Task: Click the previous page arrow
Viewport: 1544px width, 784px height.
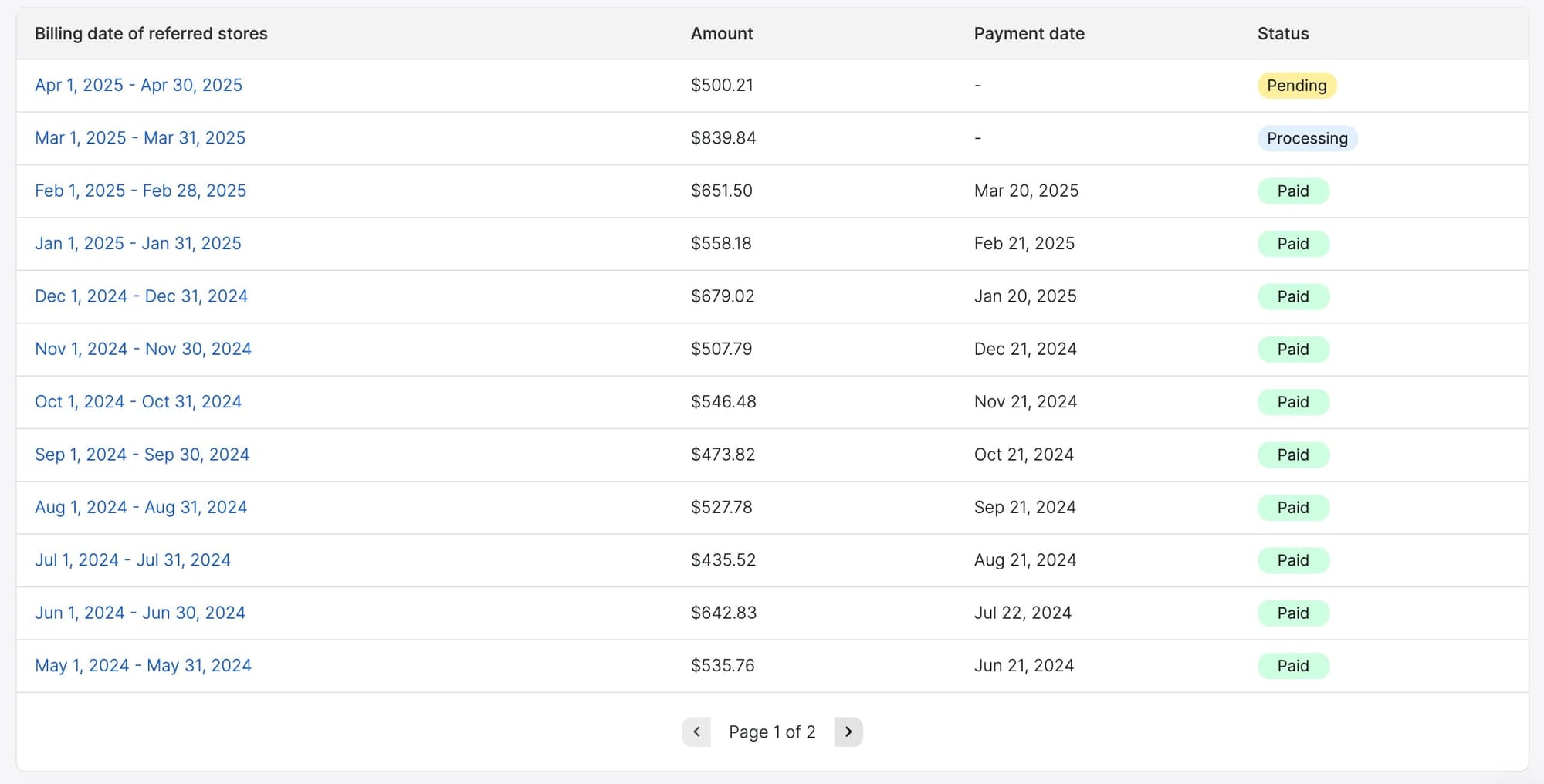Action: coord(696,732)
